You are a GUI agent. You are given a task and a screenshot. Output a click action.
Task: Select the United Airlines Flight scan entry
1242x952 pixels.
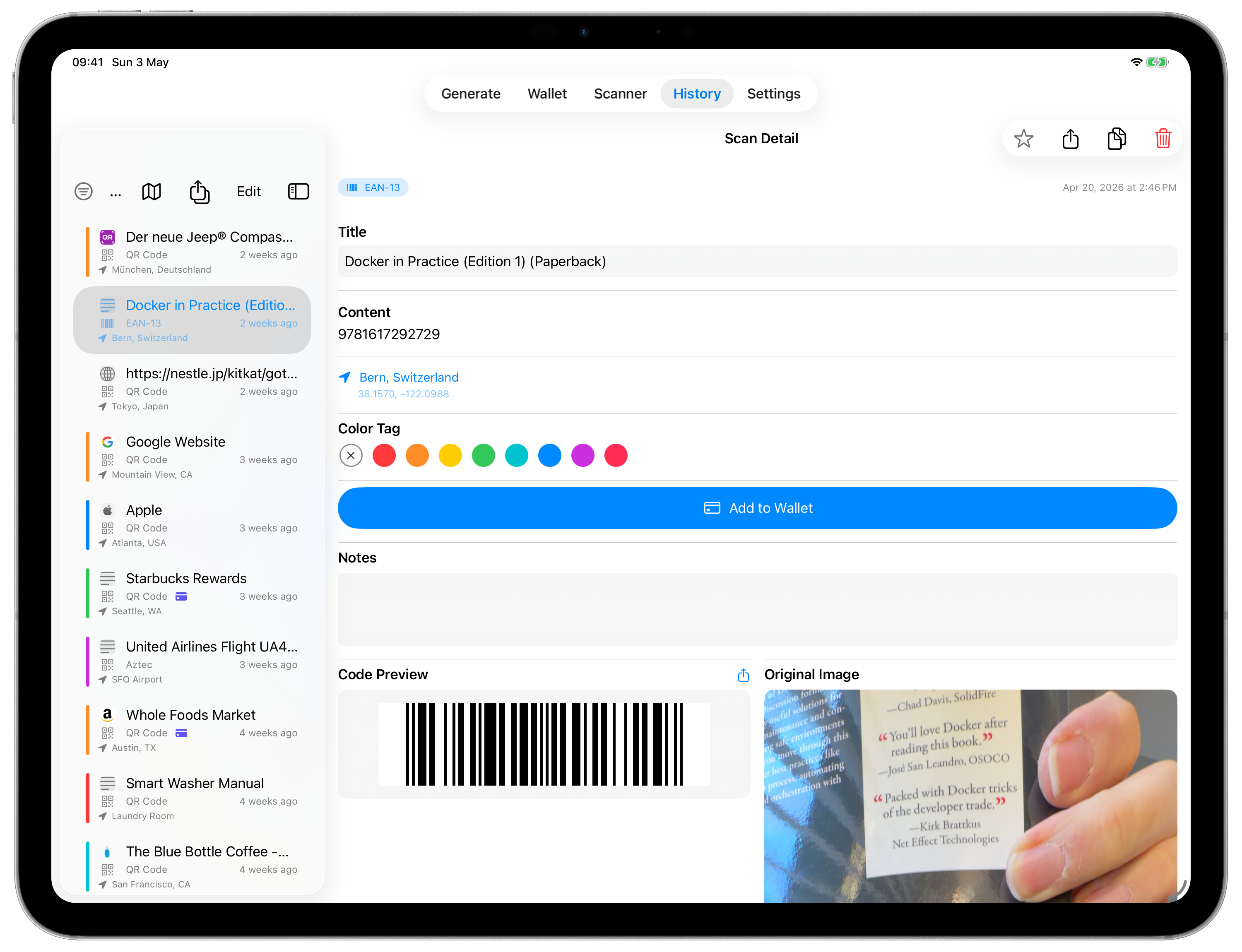(x=192, y=662)
